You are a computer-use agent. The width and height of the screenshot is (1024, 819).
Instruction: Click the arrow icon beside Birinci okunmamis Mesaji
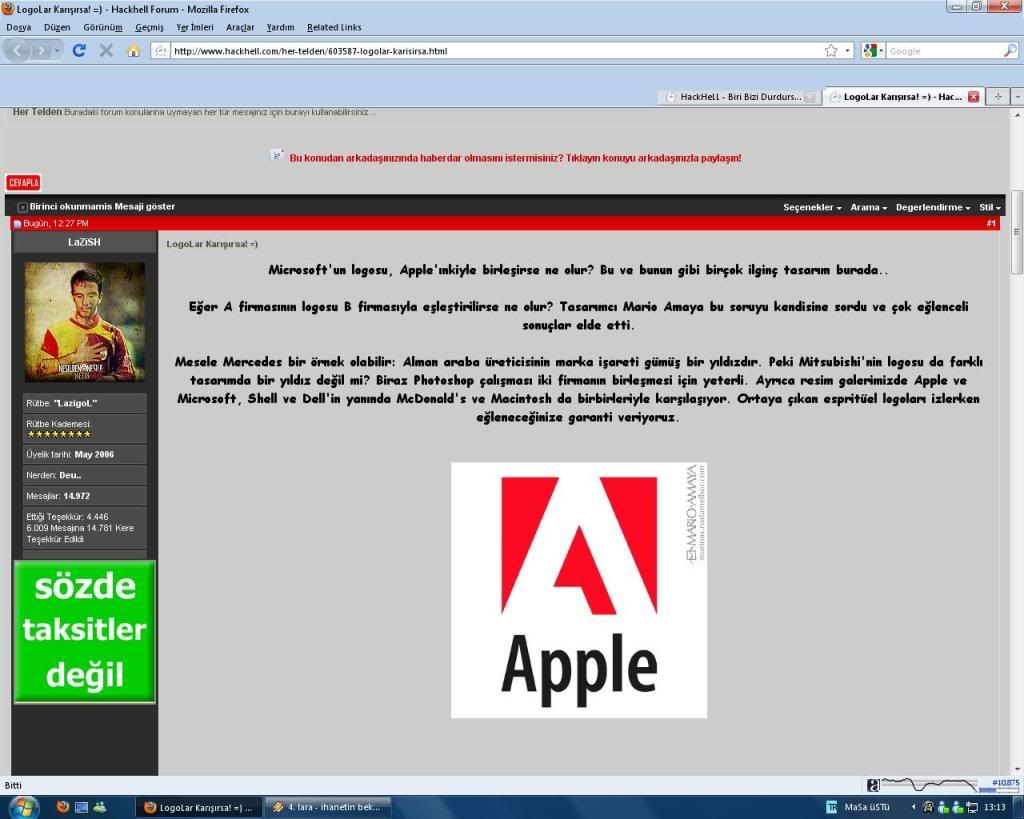(x=22, y=207)
